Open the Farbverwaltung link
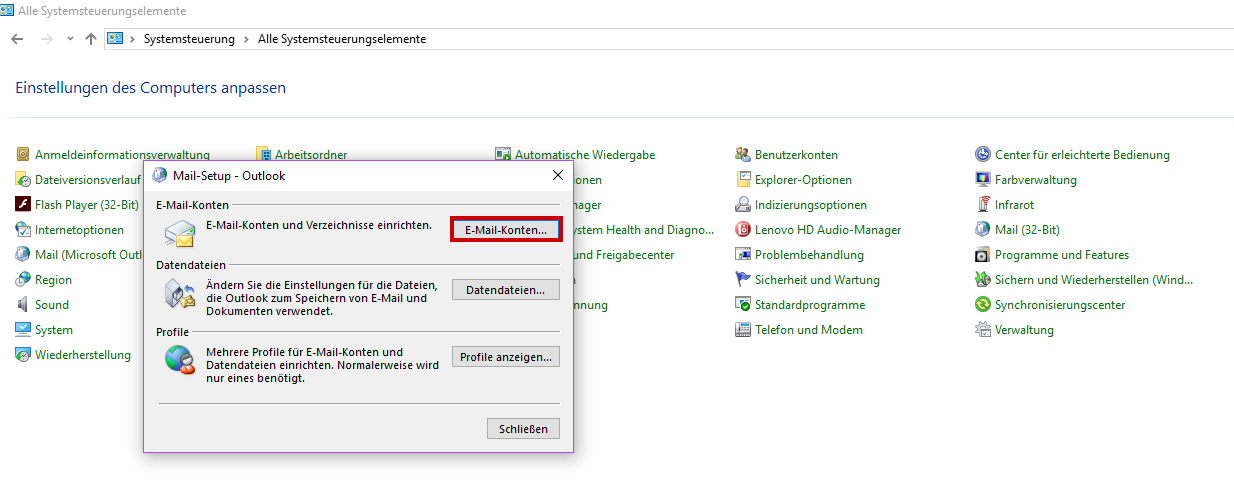The width and height of the screenshot is (1234, 498). pos(1036,180)
